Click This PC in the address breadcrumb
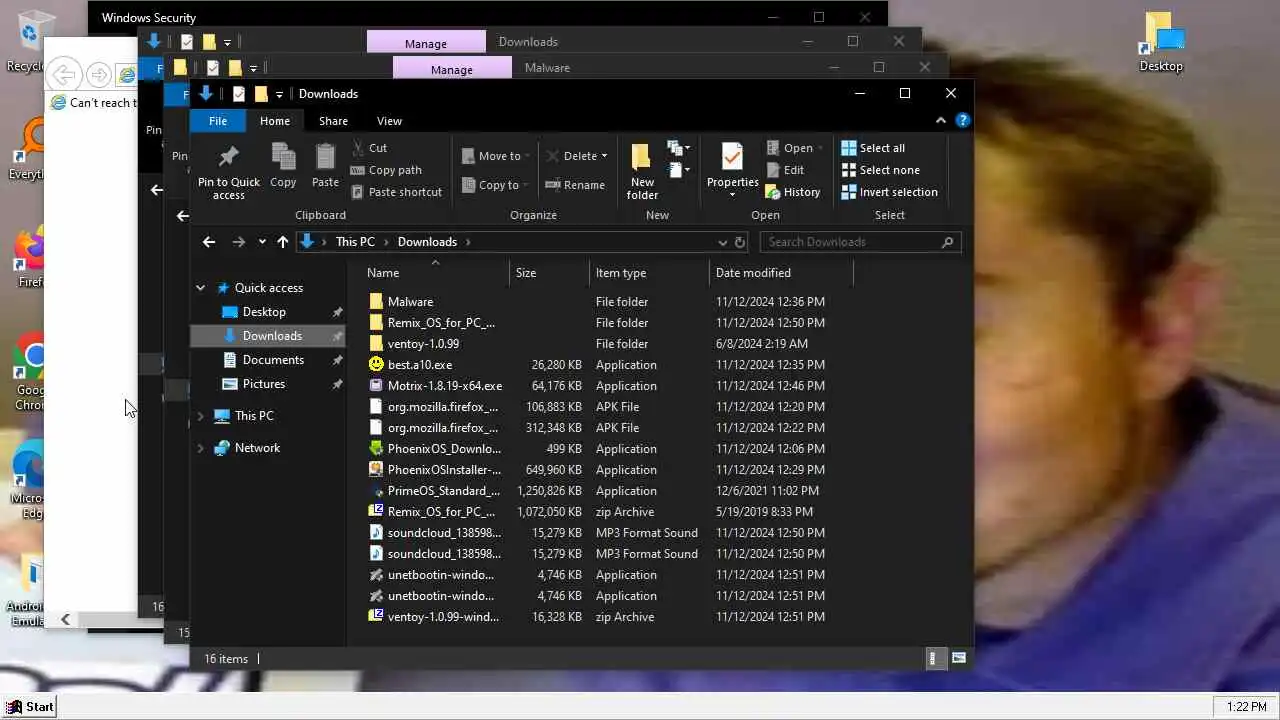The height and width of the screenshot is (720, 1280). [355, 242]
